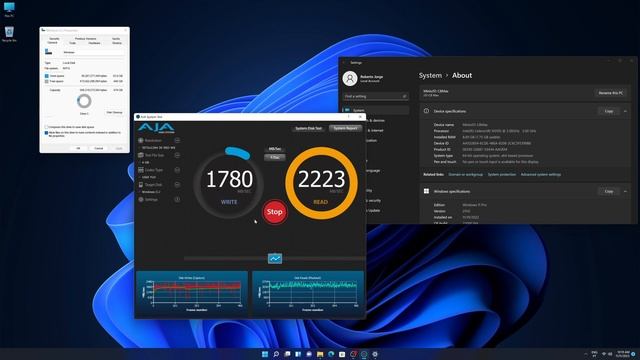The image size is (640, 360).
Task: Click the System Disk Test button
Action: pyautogui.click(x=308, y=128)
